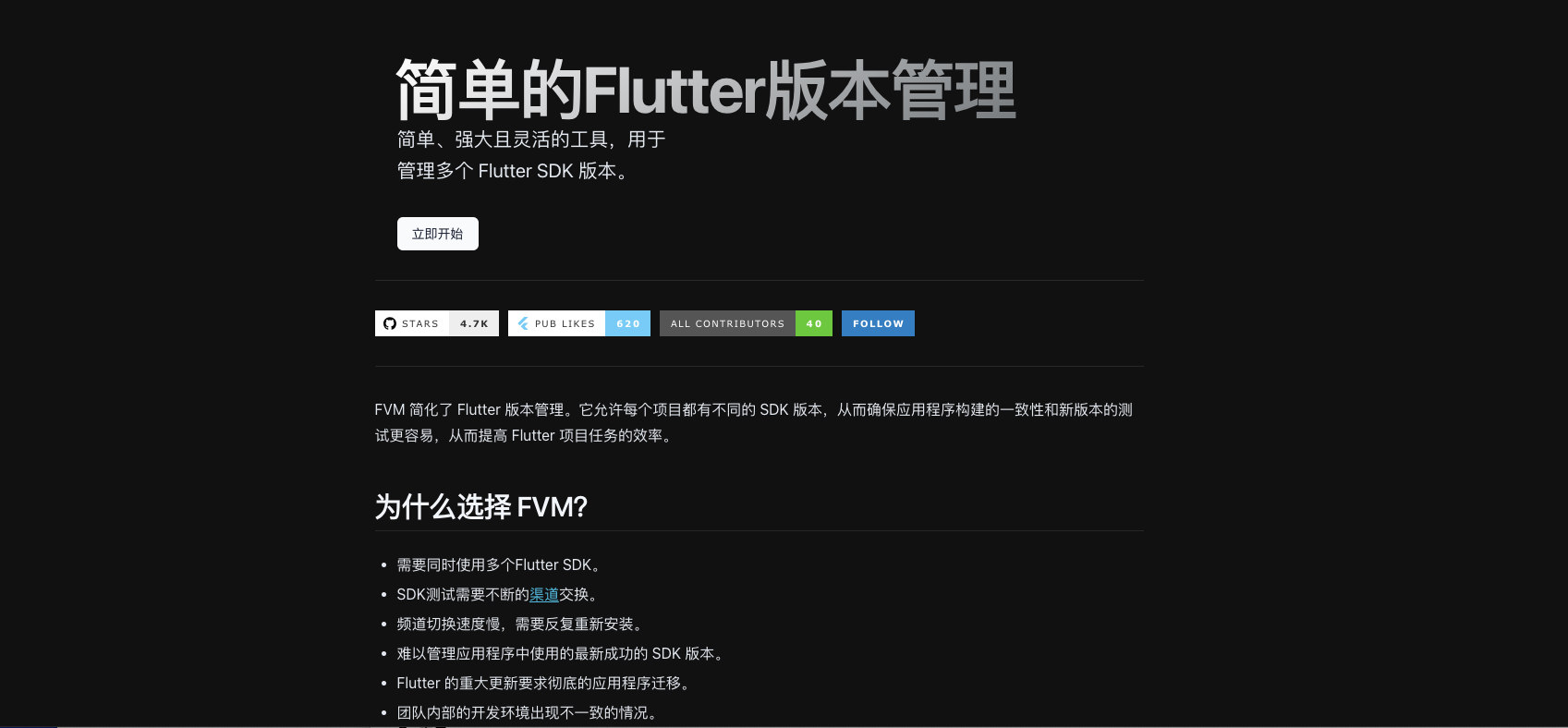
Task: Open the ALL CONTRIBUTORS badge label
Action: [x=727, y=323]
